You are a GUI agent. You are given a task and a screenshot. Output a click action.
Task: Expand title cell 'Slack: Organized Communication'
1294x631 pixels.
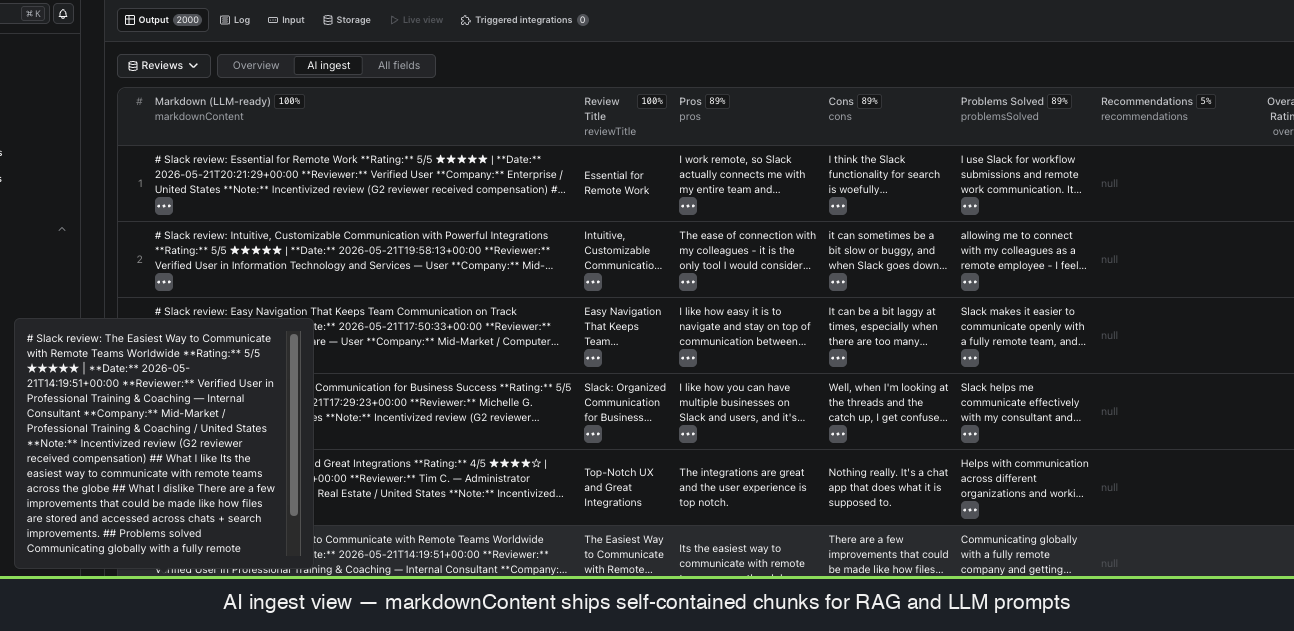[x=593, y=434]
